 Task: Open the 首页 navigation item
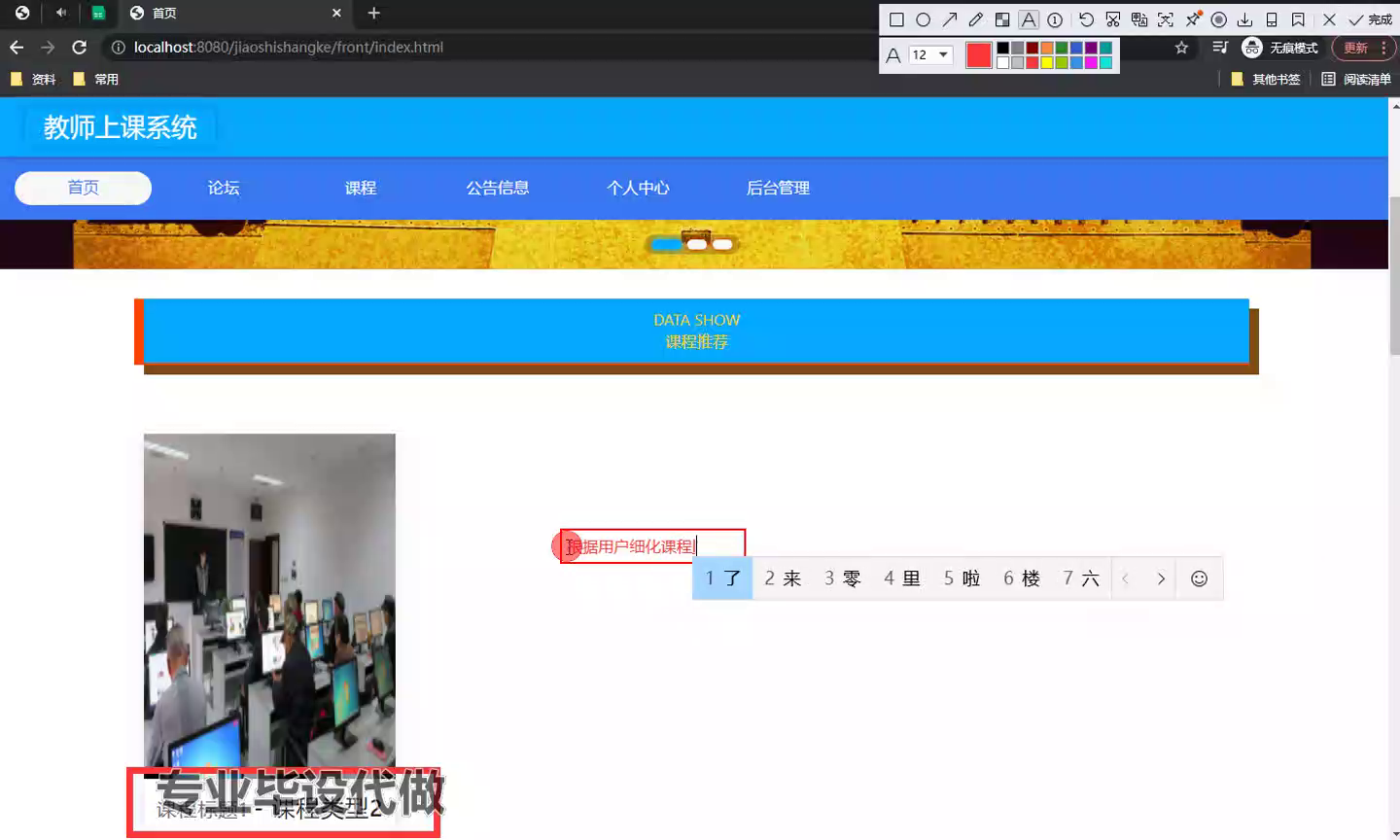click(x=83, y=188)
